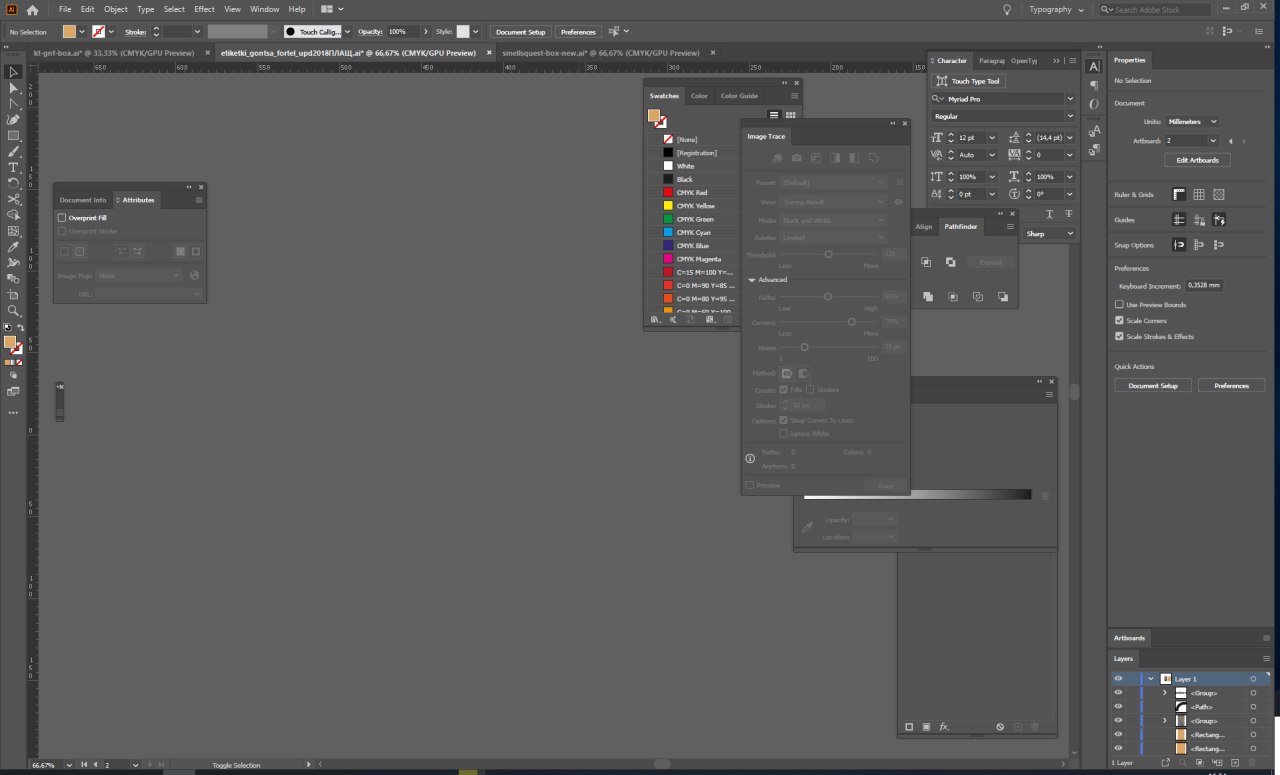Viewport: 1280px width, 775px height.
Task: Show rulers icon in Ruler & Grids
Action: pos(1180,195)
